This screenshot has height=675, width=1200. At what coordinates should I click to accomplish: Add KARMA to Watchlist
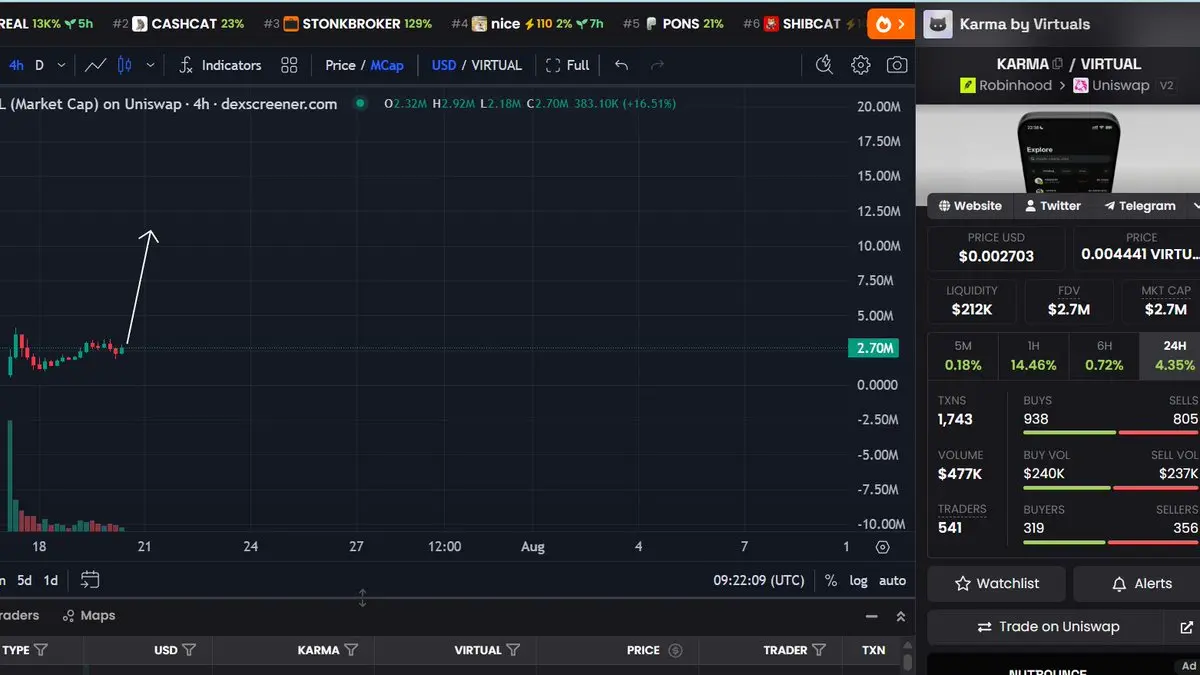996,583
